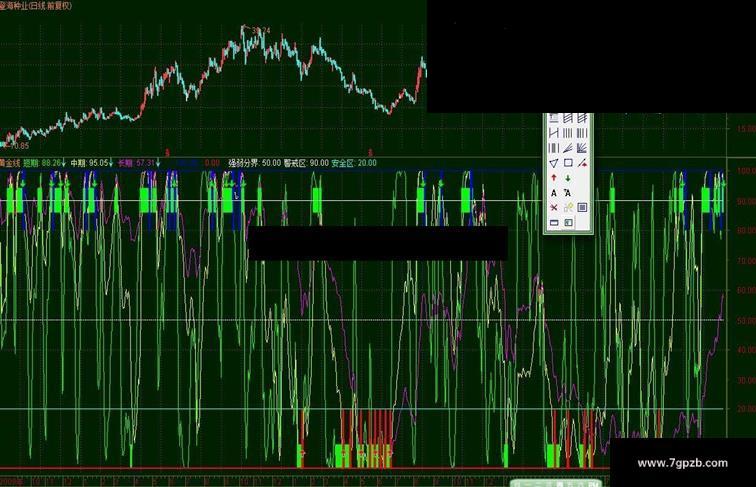The image size is (756, 487).
Task: Click the panel layout icon at palette bottom
Action: (568, 222)
